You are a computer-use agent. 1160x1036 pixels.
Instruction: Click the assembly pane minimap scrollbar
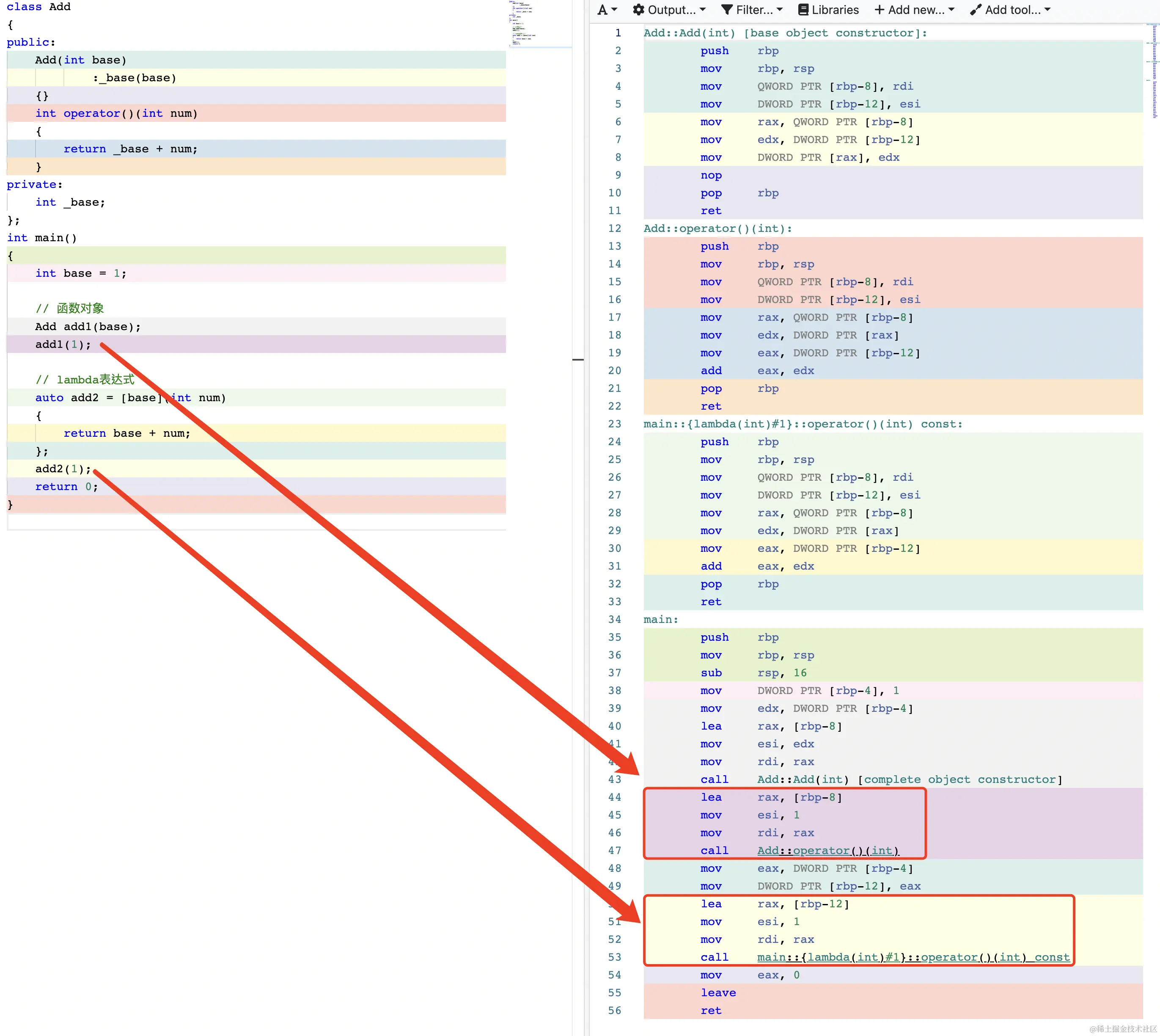pos(1154,71)
